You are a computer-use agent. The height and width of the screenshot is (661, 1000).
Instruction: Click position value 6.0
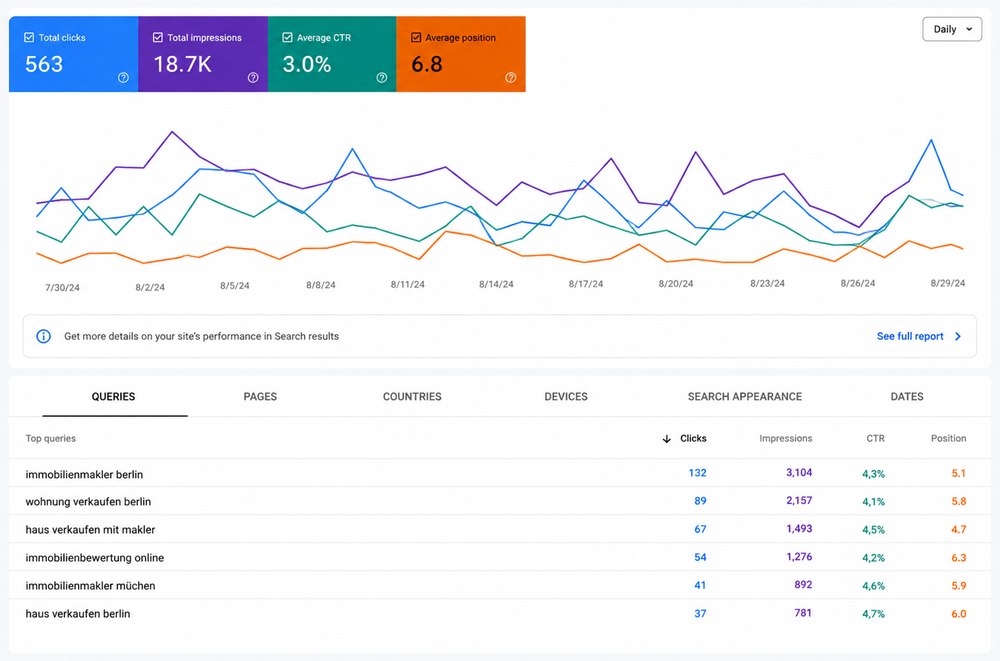(959, 614)
